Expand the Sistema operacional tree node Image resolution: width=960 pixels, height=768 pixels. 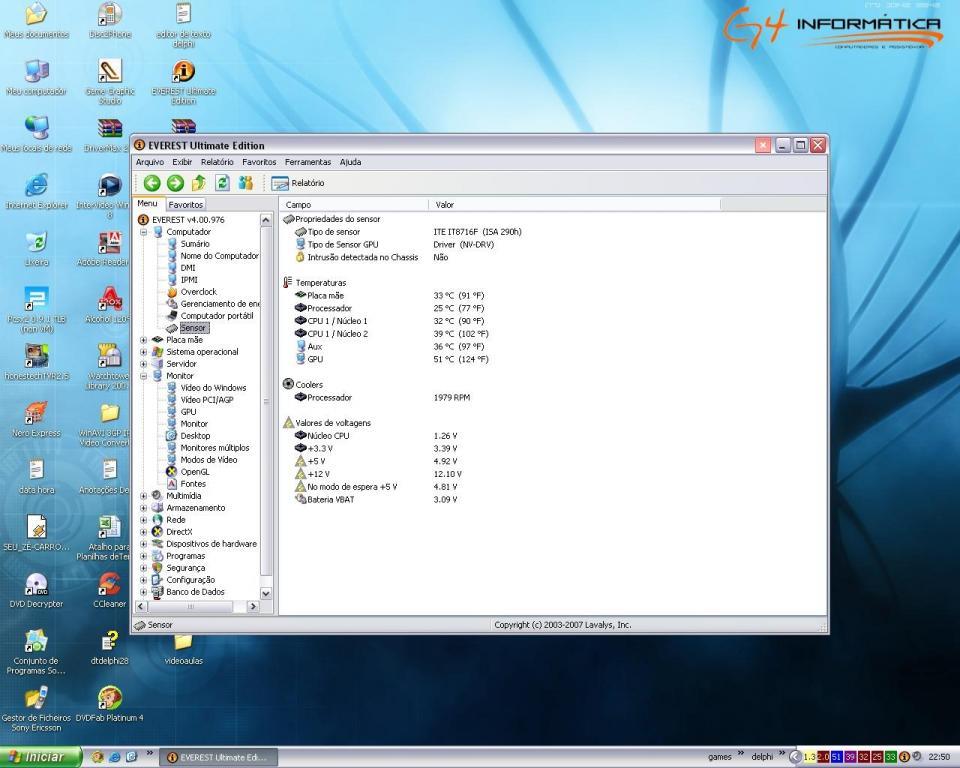point(143,352)
